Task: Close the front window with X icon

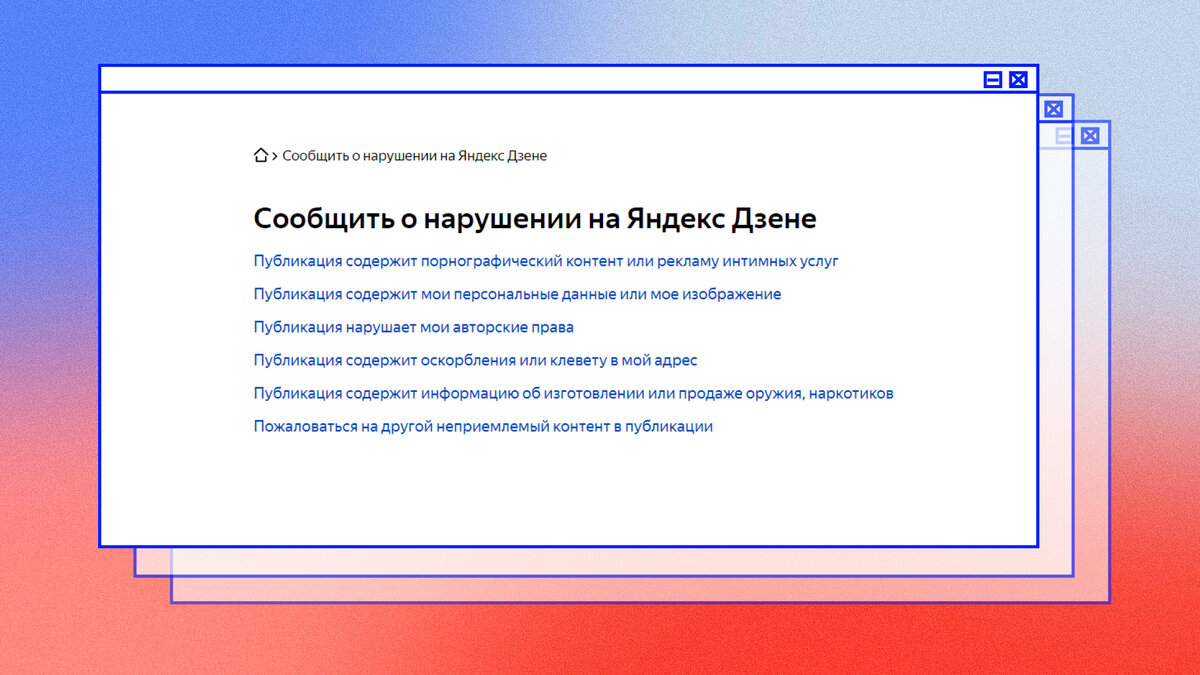Action: pos(1018,80)
